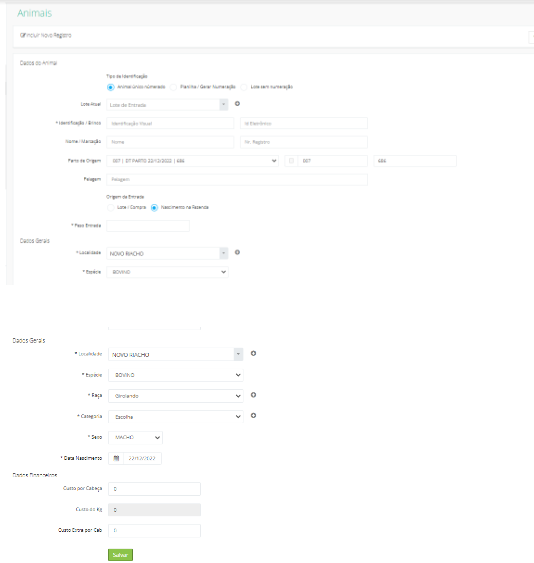The image size is (534, 563).
Task: Choose Lote / Compra origin option
Action: tap(111, 208)
